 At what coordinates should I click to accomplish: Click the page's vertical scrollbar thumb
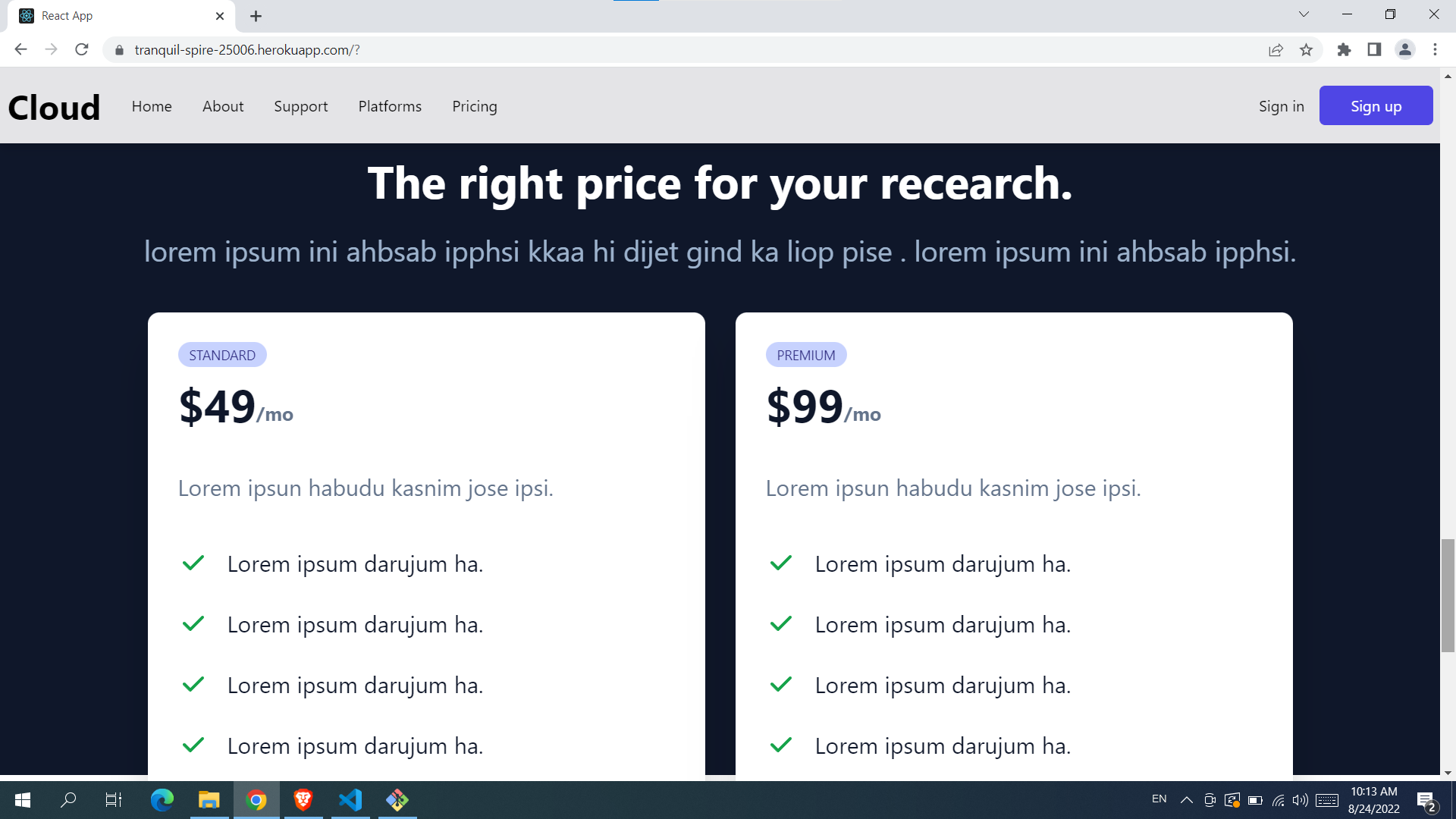pos(1448,595)
